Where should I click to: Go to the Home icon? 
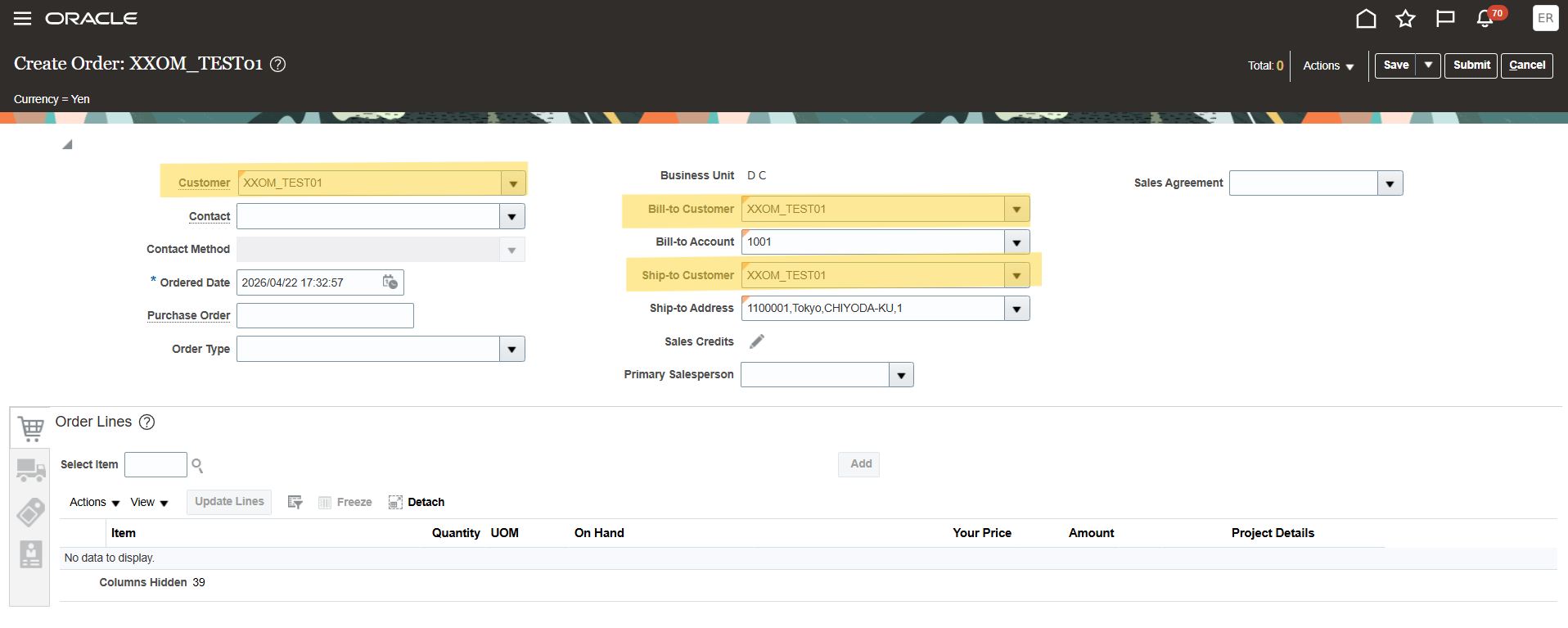pyautogui.click(x=1366, y=18)
